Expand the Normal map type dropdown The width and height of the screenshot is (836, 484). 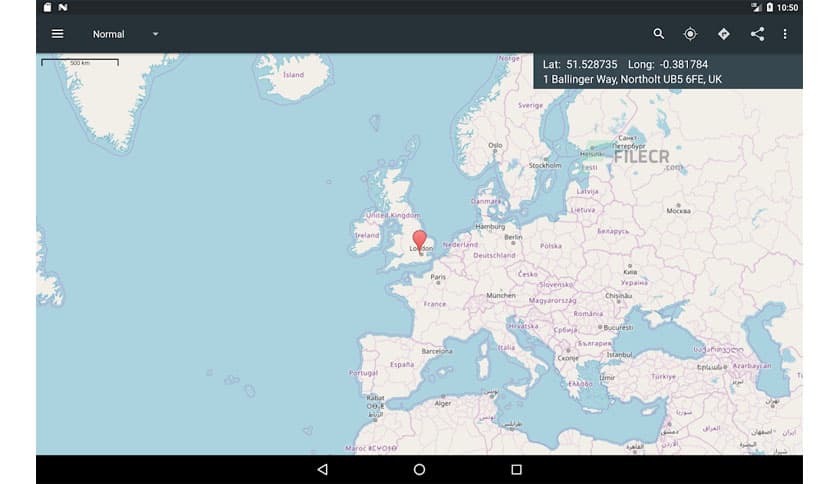tap(125, 34)
